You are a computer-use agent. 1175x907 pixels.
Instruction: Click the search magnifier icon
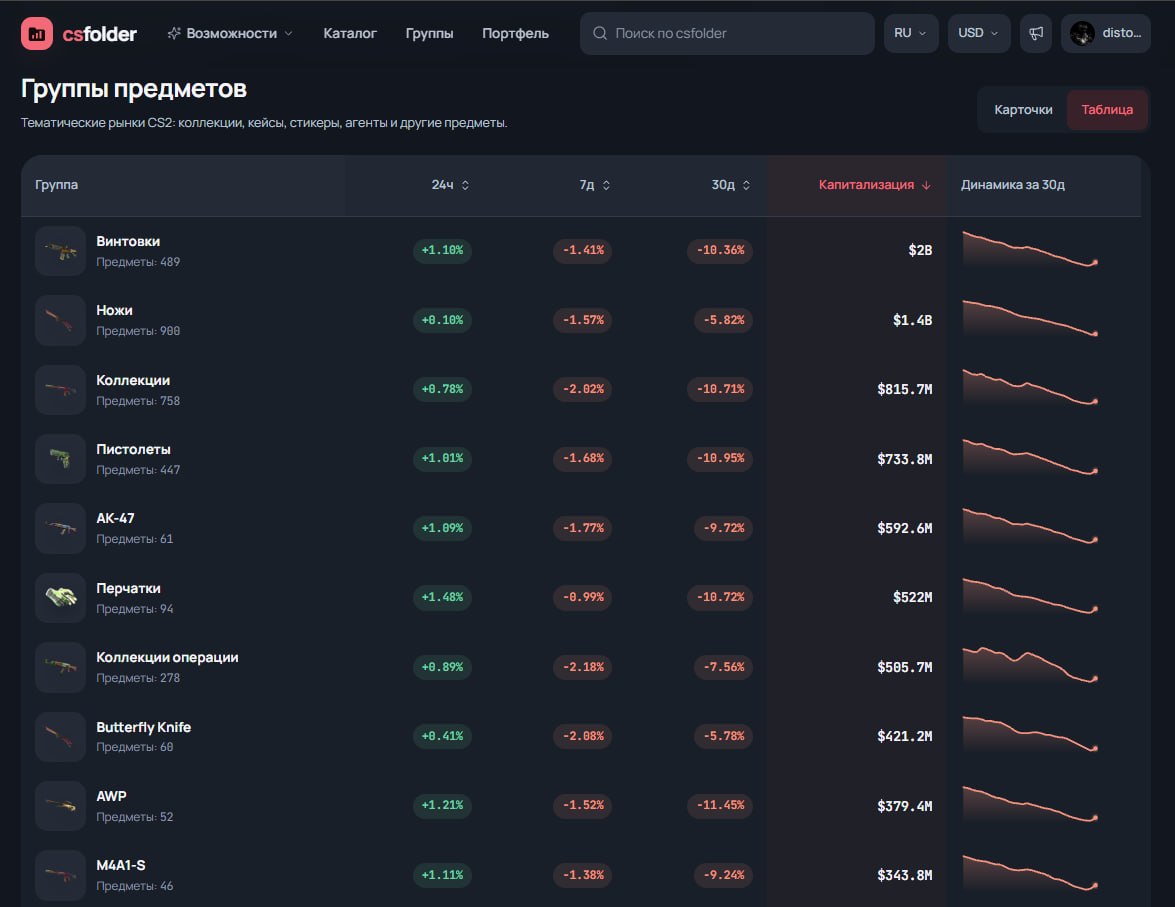tap(599, 33)
